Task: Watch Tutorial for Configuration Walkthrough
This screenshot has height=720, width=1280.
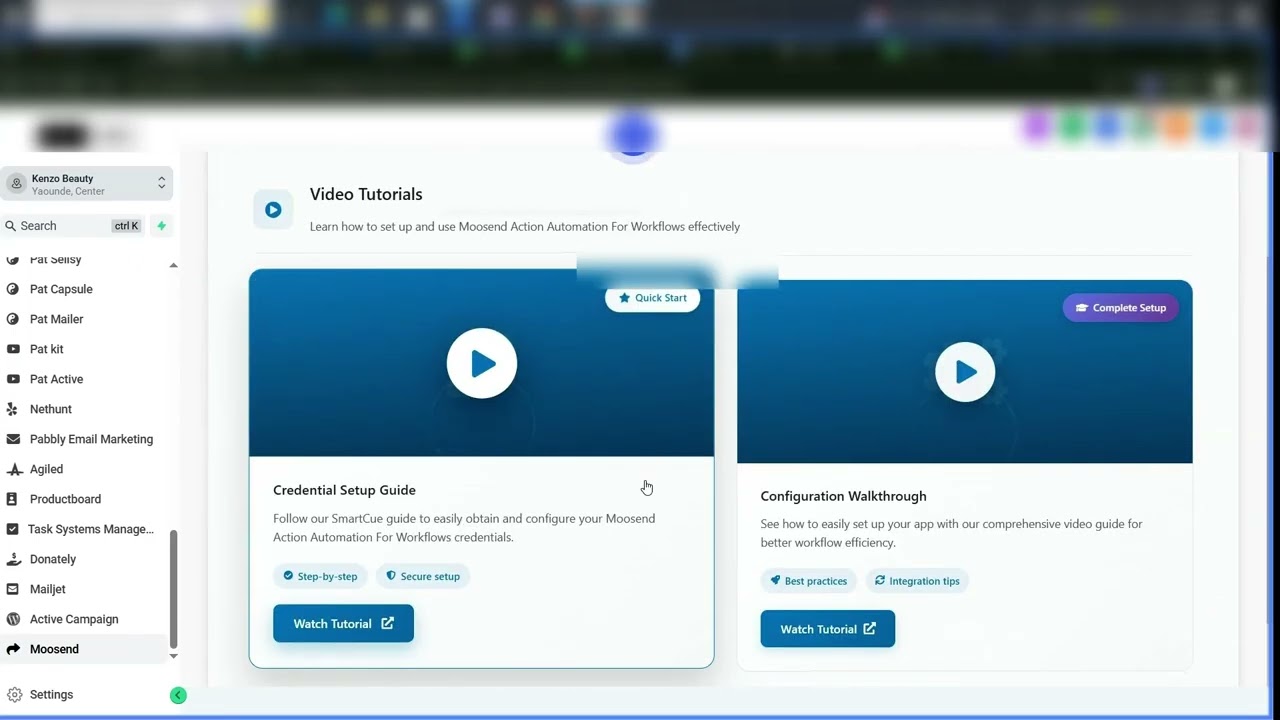Action: pyautogui.click(x=828, y=629)
